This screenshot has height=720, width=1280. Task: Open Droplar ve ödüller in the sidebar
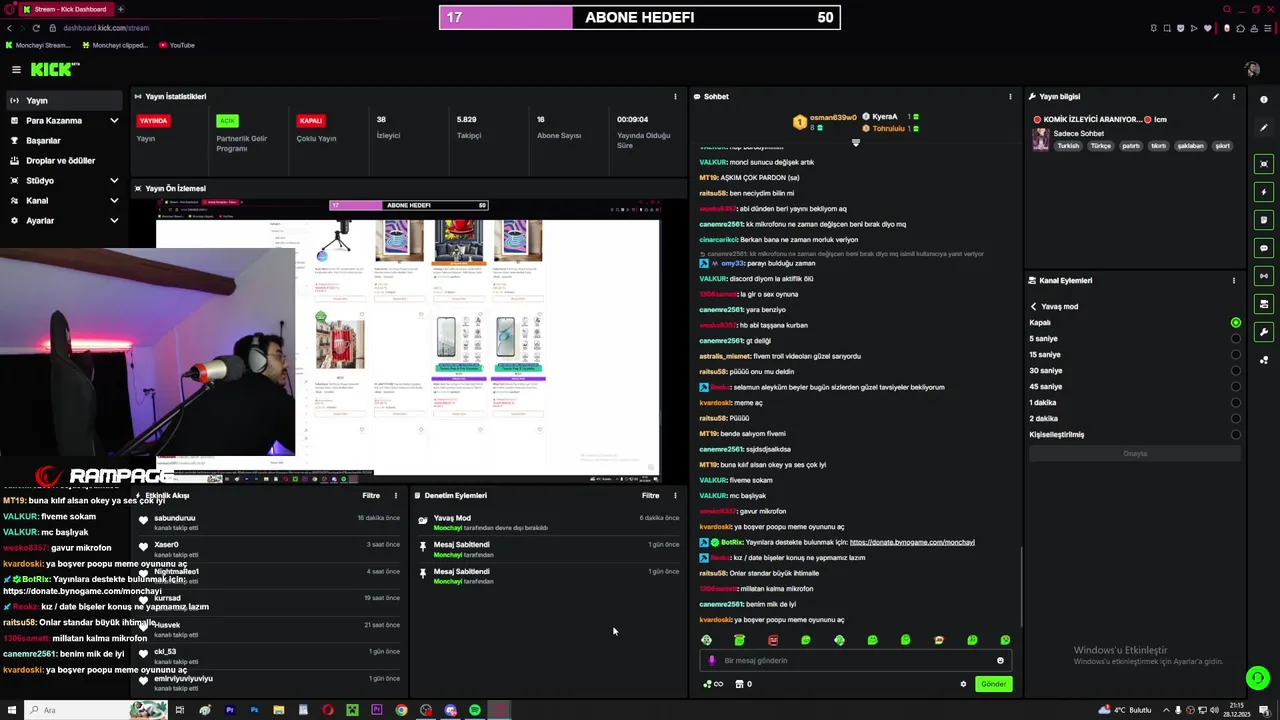tap(64, 161)
